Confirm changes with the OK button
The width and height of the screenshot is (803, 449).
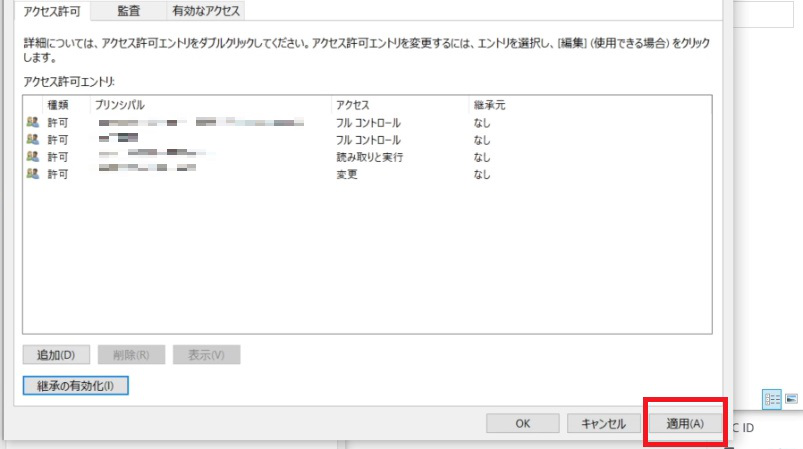coord(523,424)
